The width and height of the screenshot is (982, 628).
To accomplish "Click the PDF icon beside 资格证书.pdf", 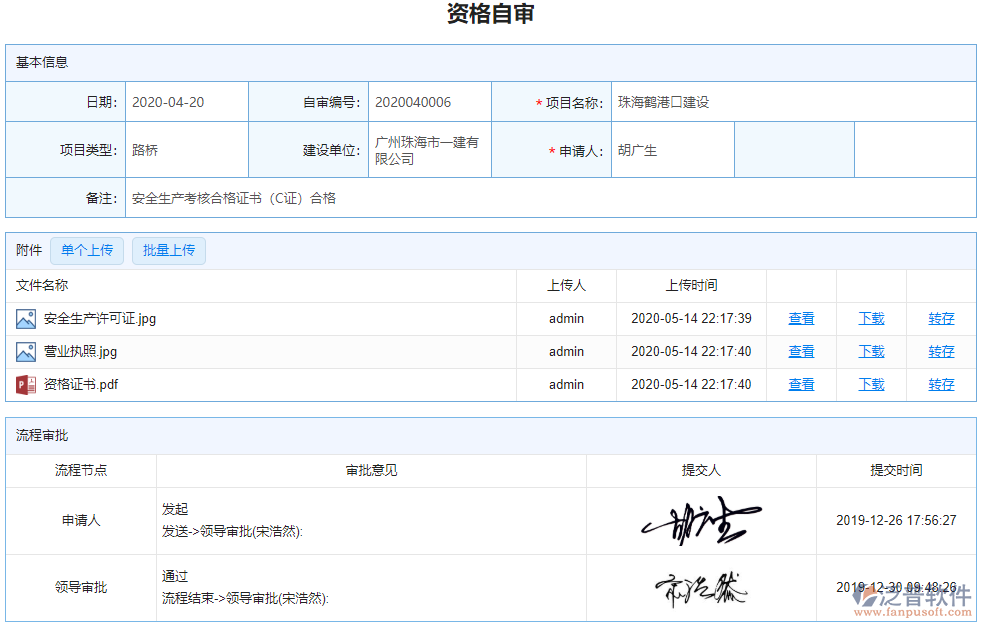I will pos(24,384).
